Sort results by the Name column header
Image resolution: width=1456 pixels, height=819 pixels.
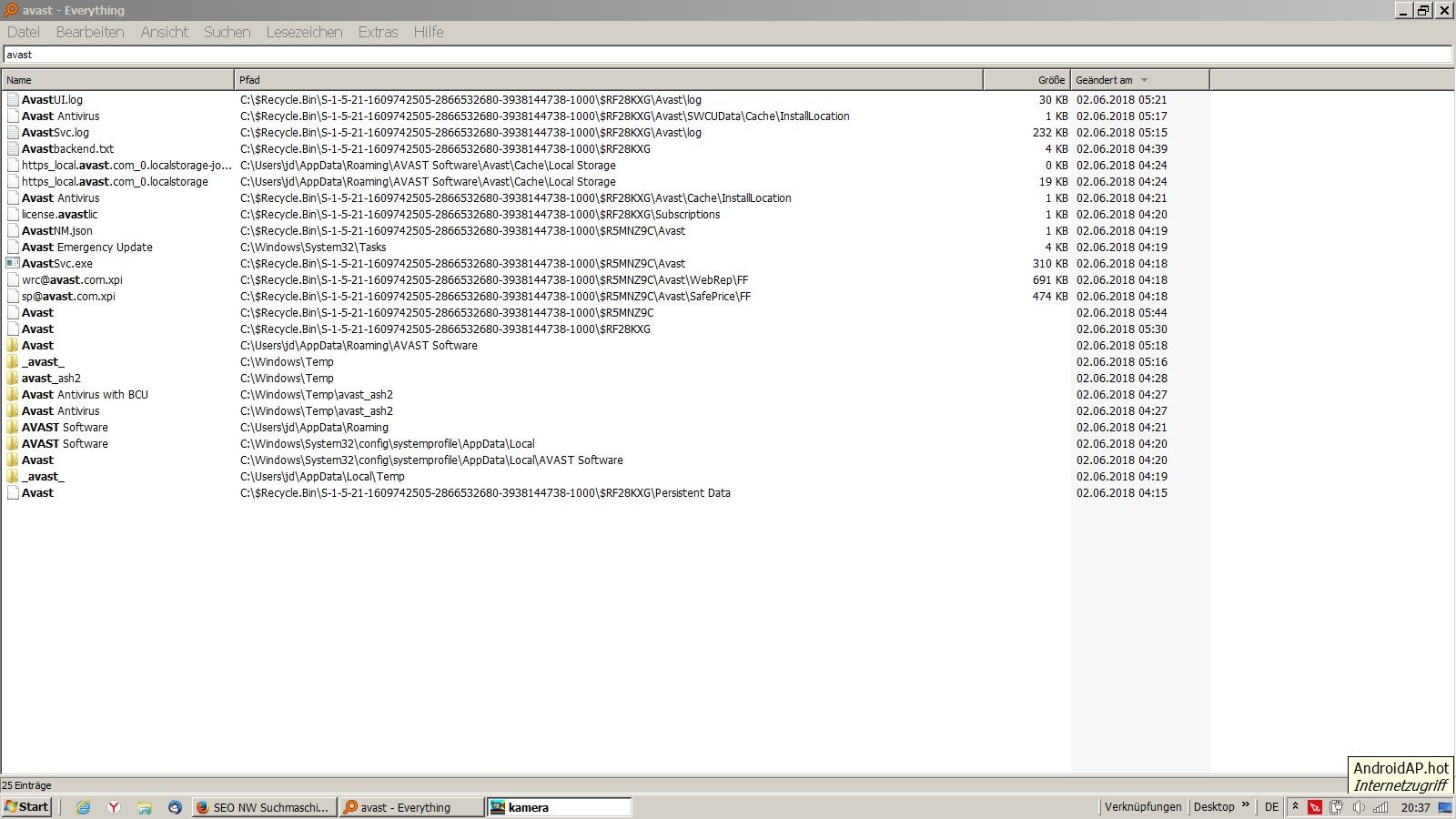click(x=117, y=80)
